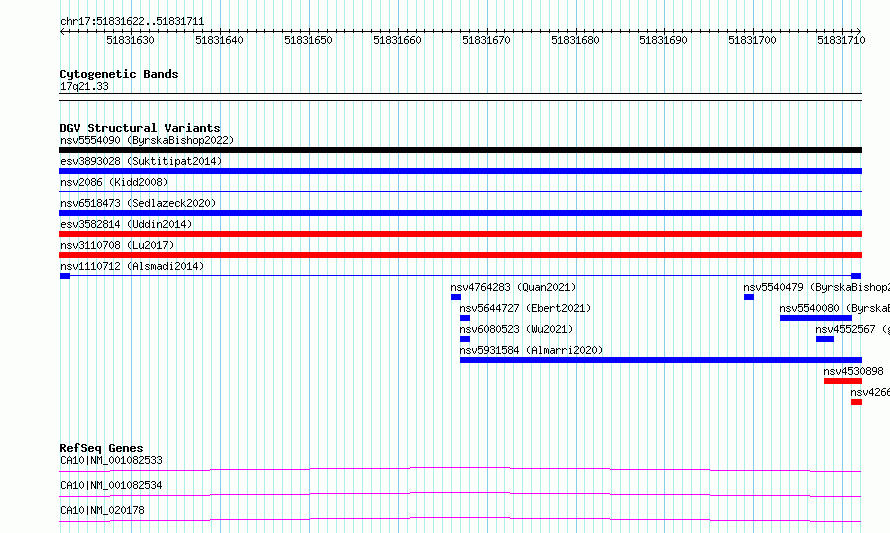This screenshot has height=533, width=890.
Task: Open CA10|NM_001082534 gene label
Action: point(111,485)
